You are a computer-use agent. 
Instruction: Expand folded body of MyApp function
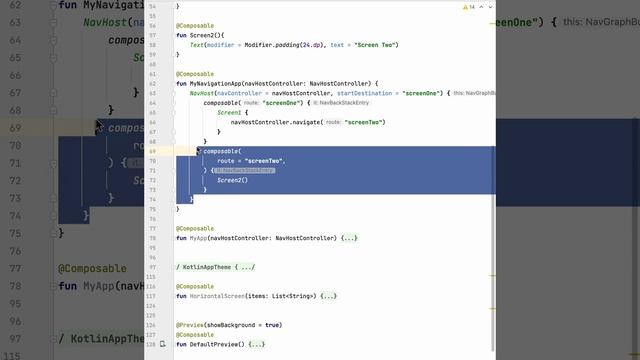point(349,238)
